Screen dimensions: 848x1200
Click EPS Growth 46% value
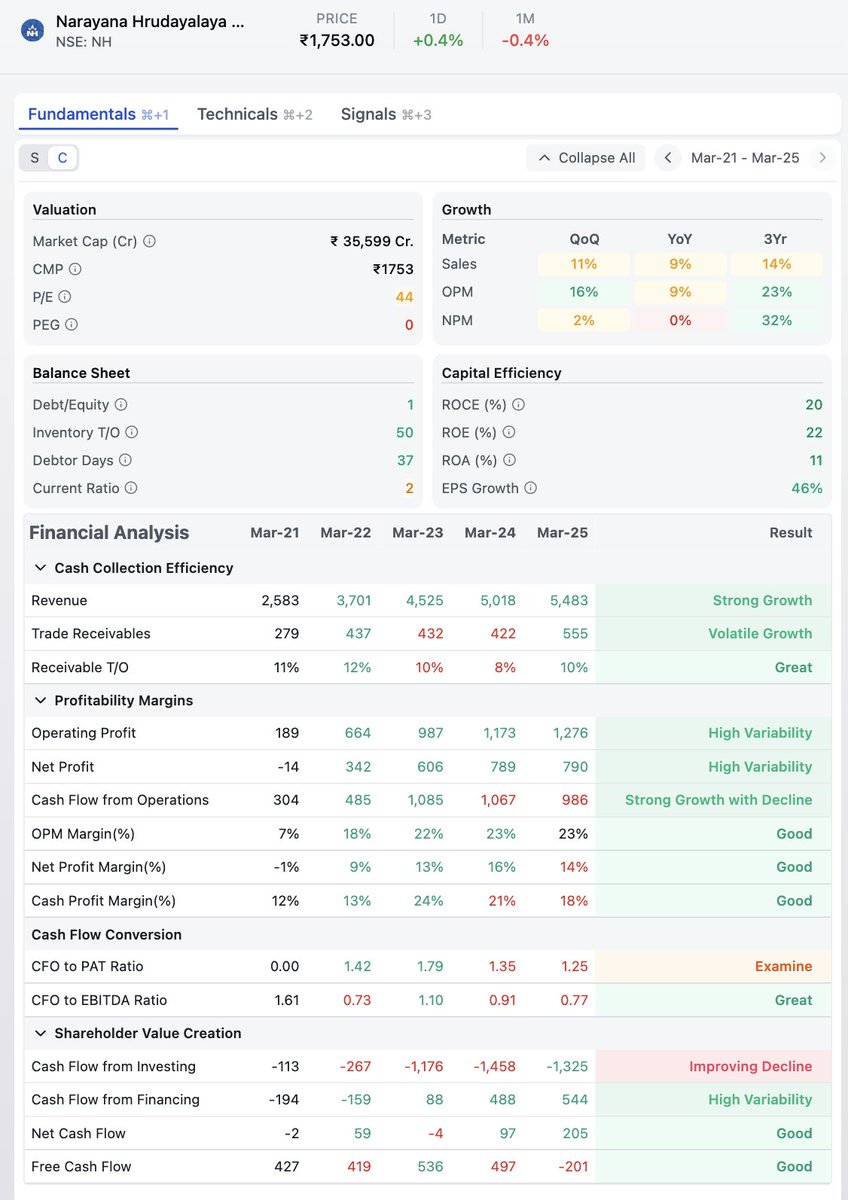(x=807, y=489)
